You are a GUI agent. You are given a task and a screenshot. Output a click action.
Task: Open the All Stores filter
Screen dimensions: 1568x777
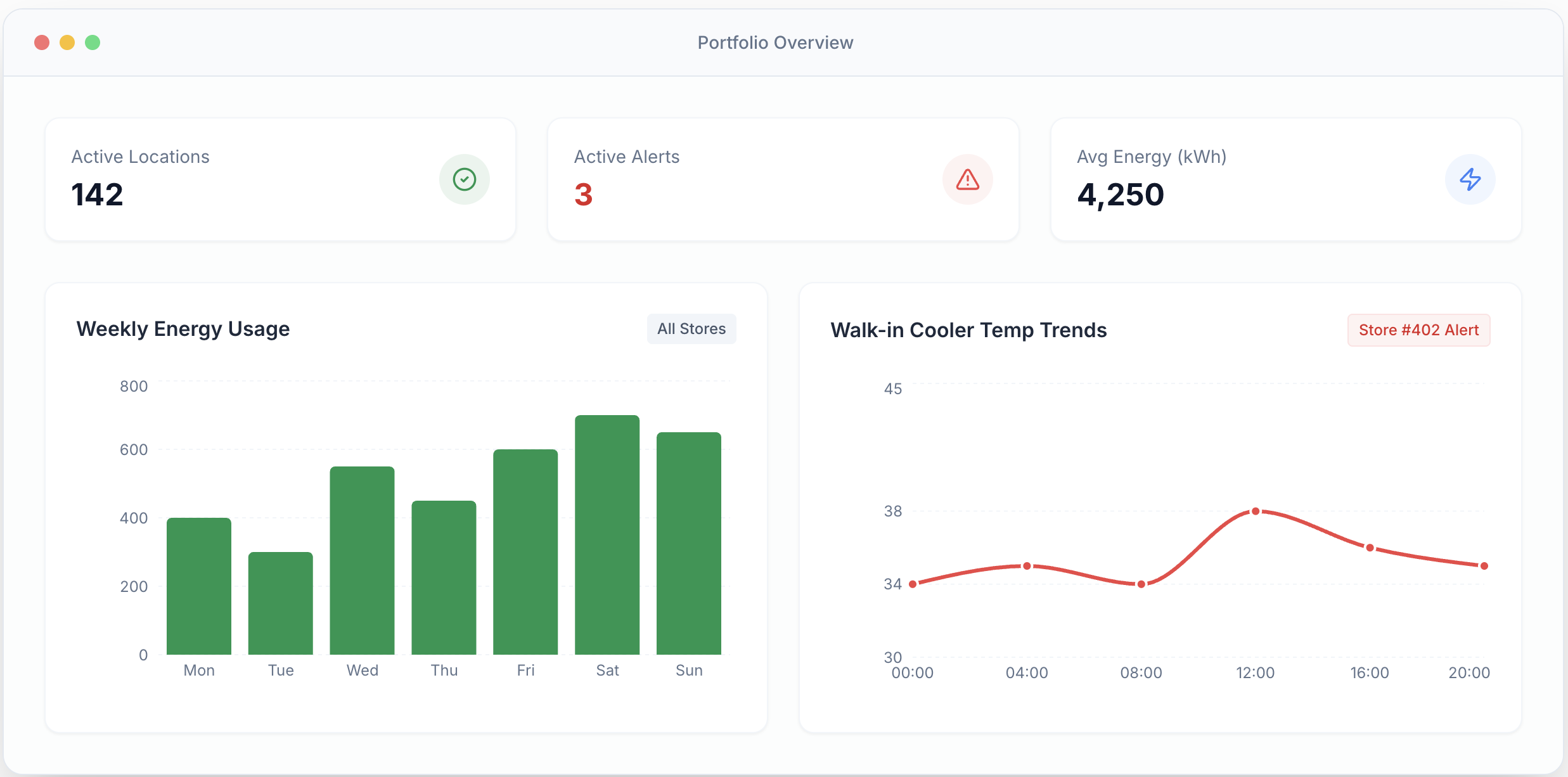pos(691,329)
